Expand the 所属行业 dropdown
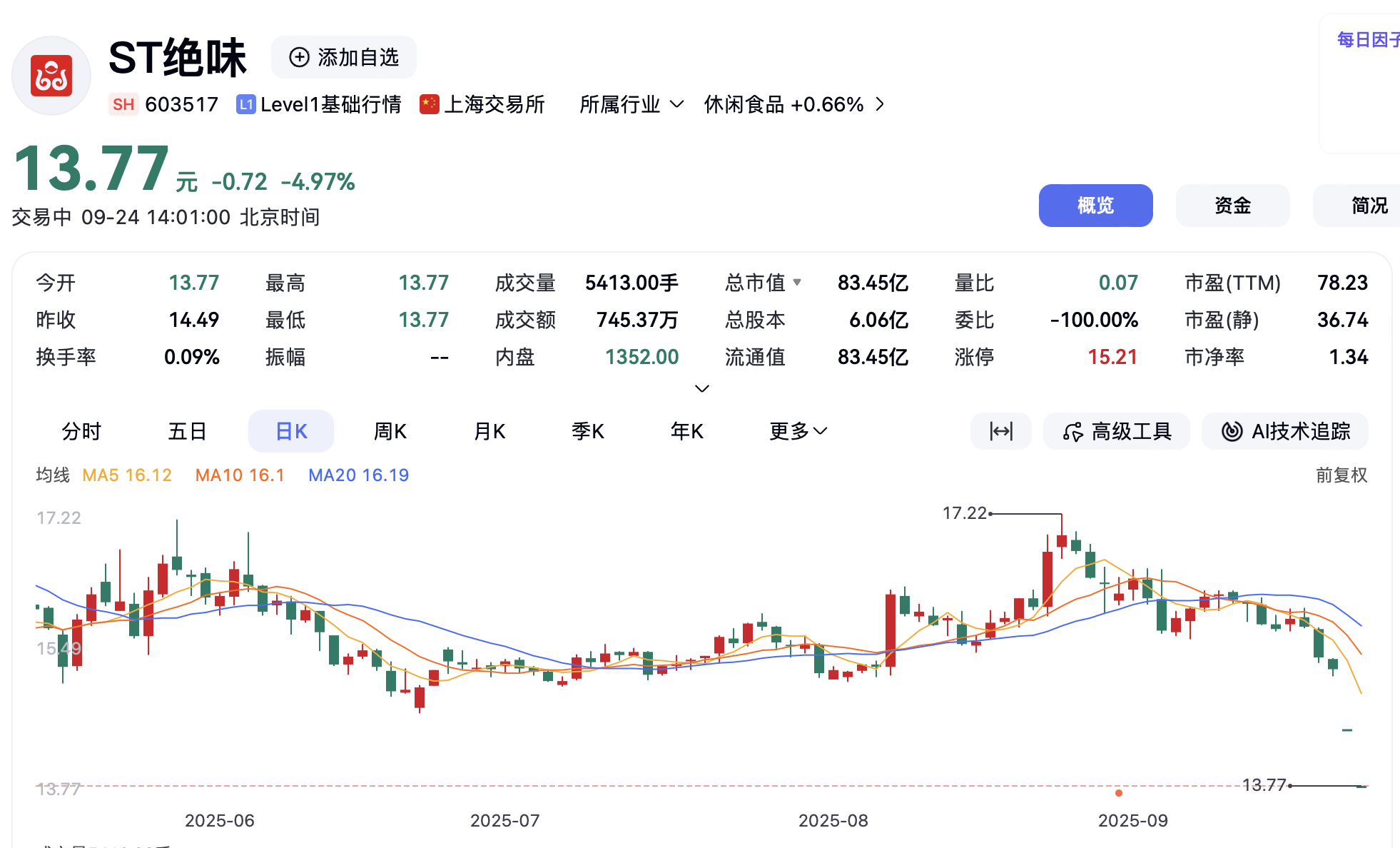The height and width of the screenshot is (848, 1400). pos(631,105)
